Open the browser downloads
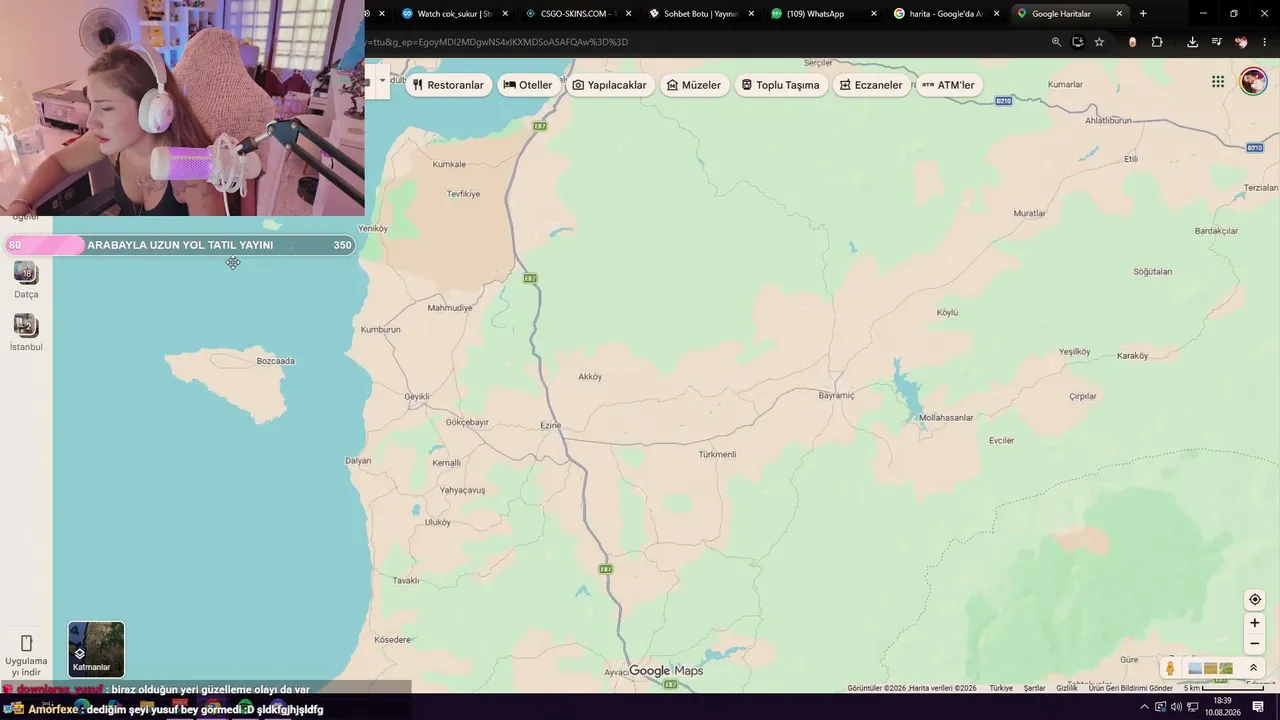The image size is (1280, 720). pyautogui.click(x=1192, y=42)
